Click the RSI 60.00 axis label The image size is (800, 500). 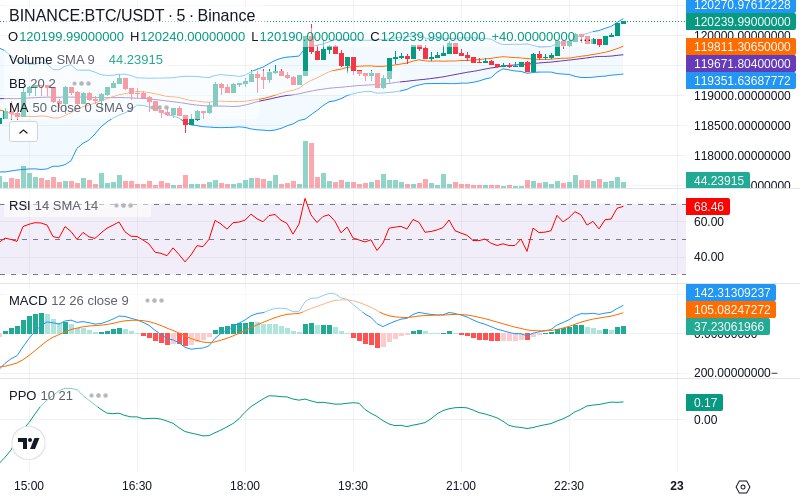(x=709, y=222)
